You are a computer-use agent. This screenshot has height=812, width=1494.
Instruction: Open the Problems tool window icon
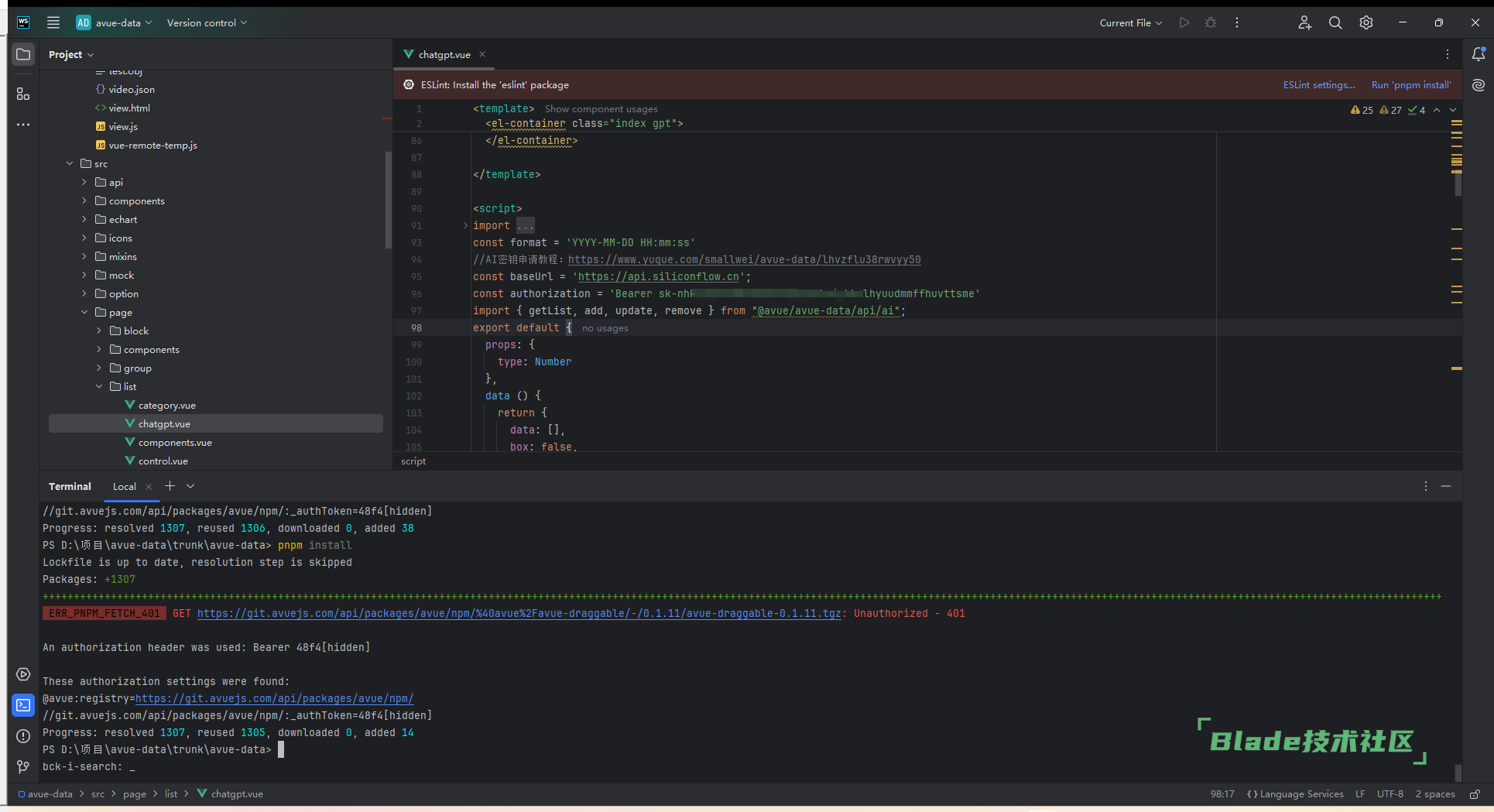coord(23,736)
